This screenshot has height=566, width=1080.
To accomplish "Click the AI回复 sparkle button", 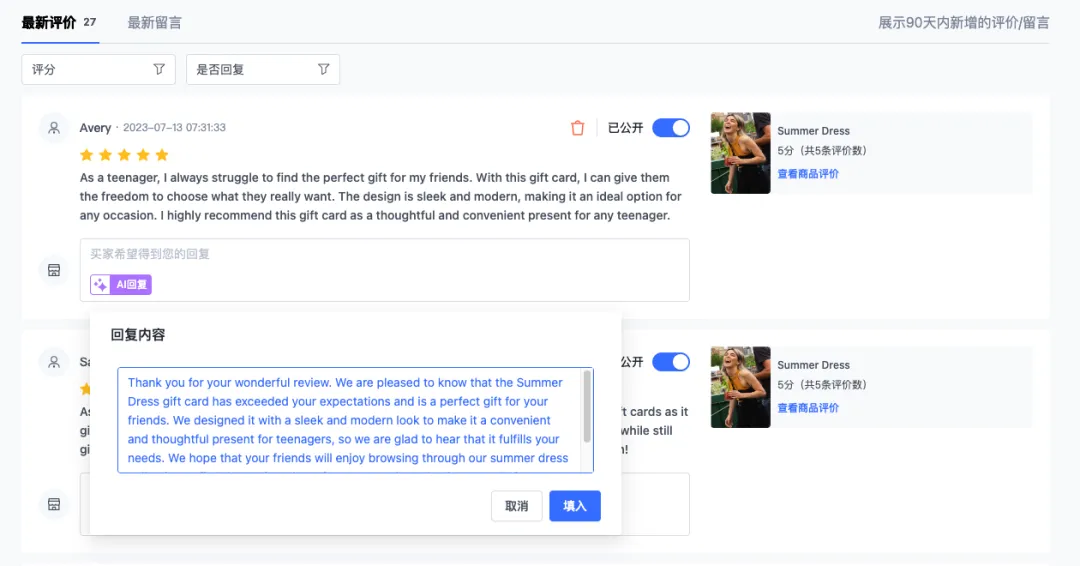I will (x=121, y=284).
